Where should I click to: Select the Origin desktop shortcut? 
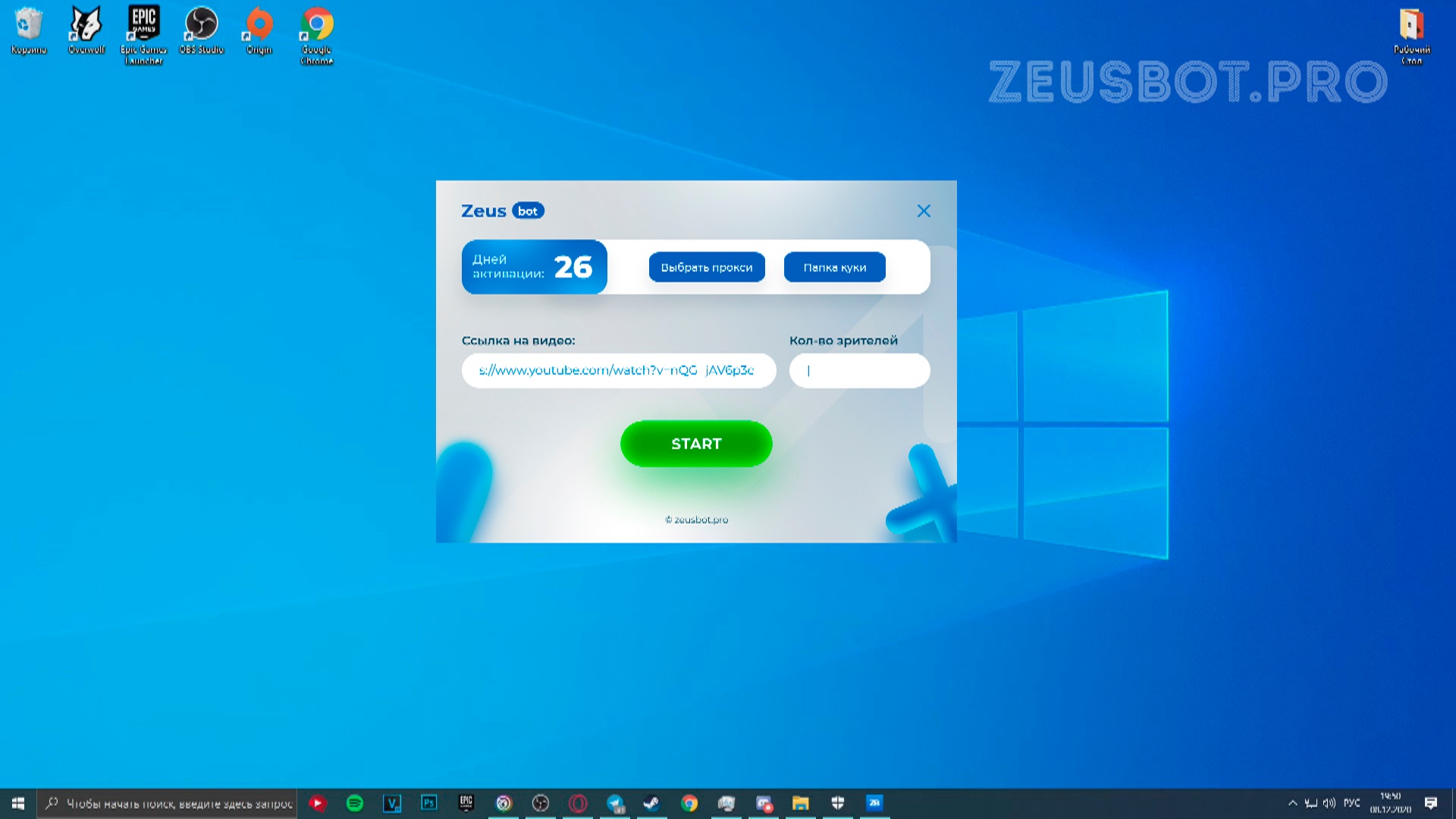coord(259,30)
